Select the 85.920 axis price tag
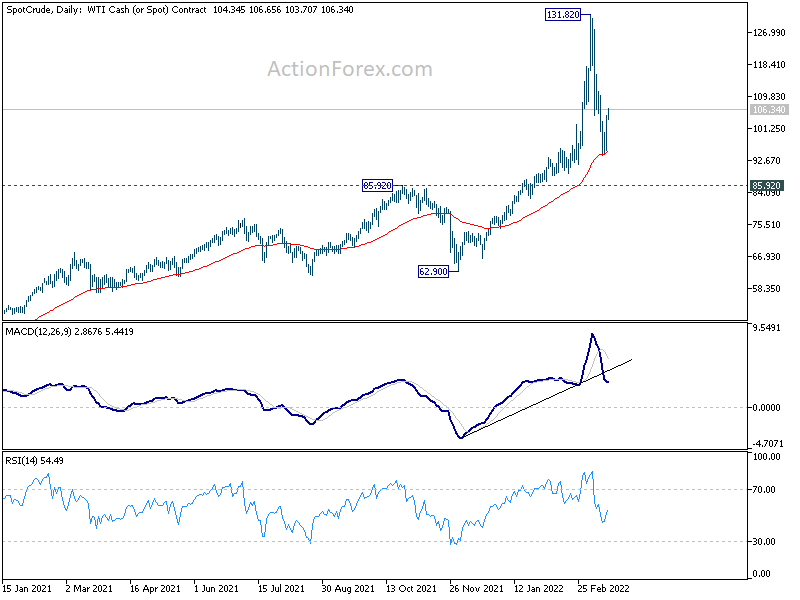The height and width of the screenshot is (600, 800). tap(766, 186)
